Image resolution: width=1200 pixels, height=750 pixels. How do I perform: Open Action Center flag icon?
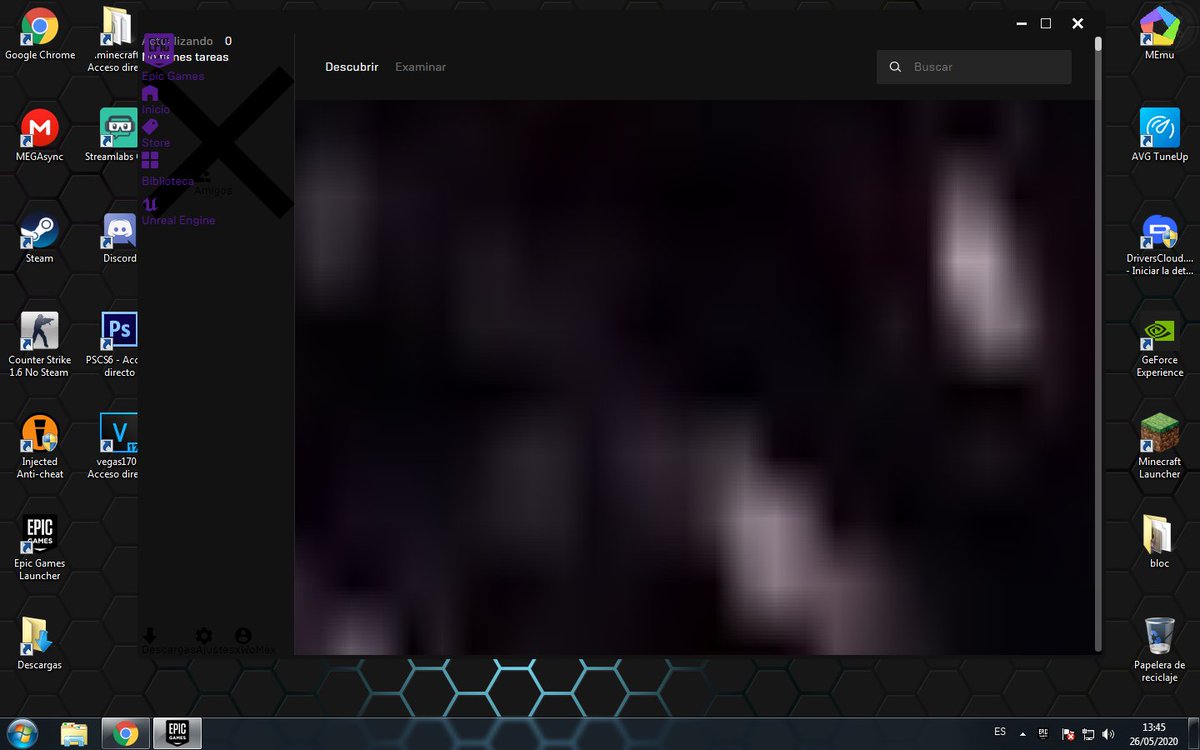pyautogui.click(x=1067, y=735)
